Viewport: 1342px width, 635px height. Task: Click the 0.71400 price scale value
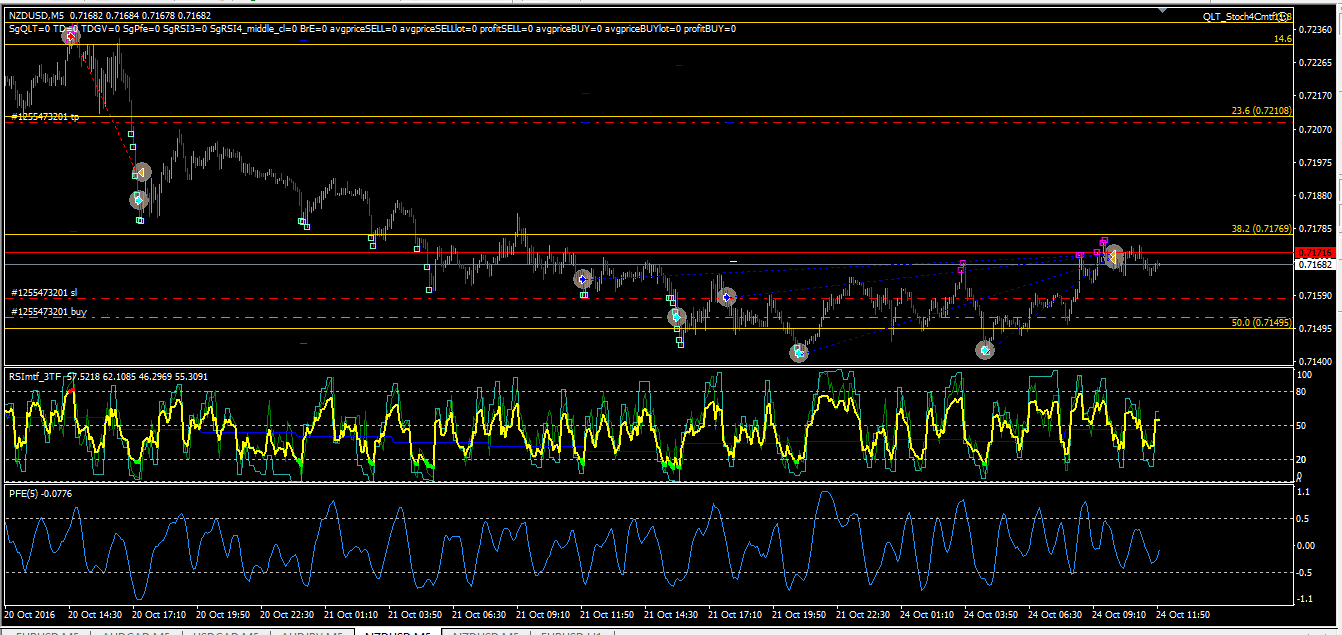(x=1313, y=362)
